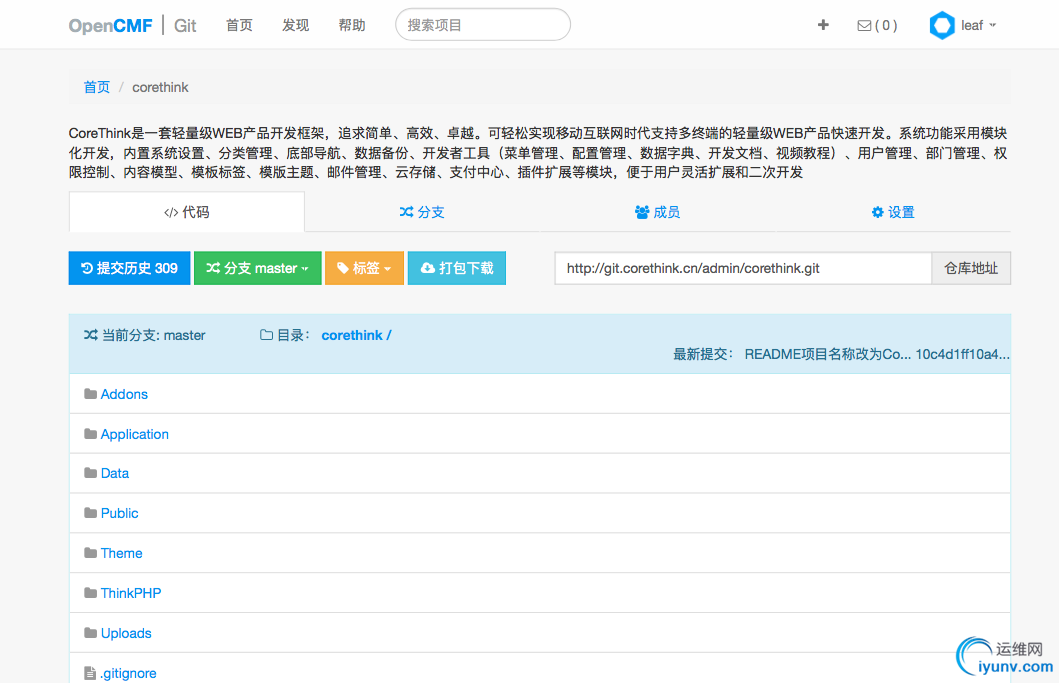Switch to the 成员 members tab
1059x683 pixels.
657,212
